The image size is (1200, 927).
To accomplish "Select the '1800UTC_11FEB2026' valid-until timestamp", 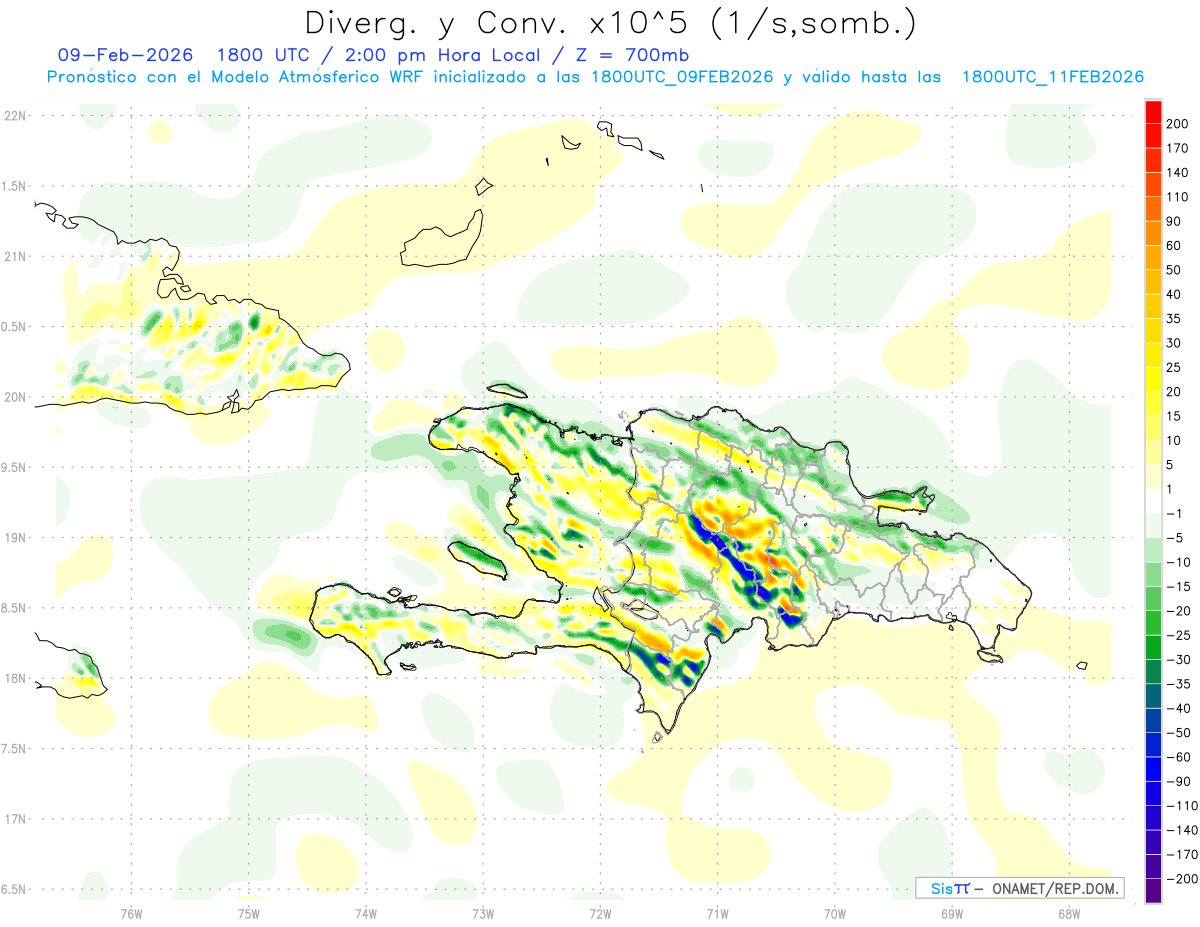I will point(1052,77).
